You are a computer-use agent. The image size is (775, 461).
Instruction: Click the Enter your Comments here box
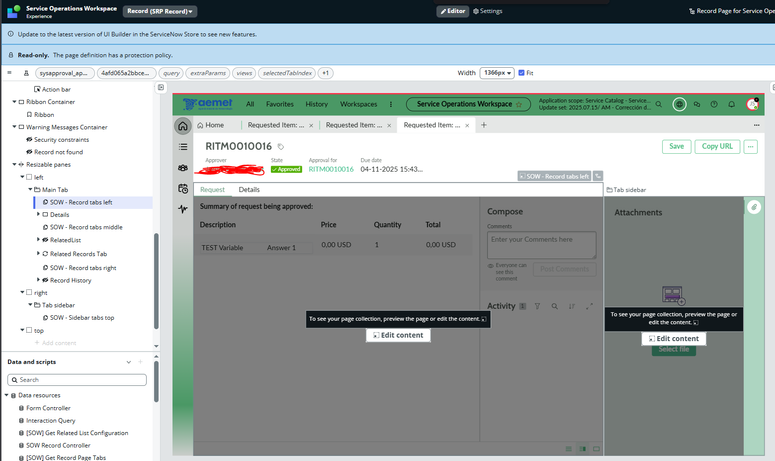tap(542, 245)
